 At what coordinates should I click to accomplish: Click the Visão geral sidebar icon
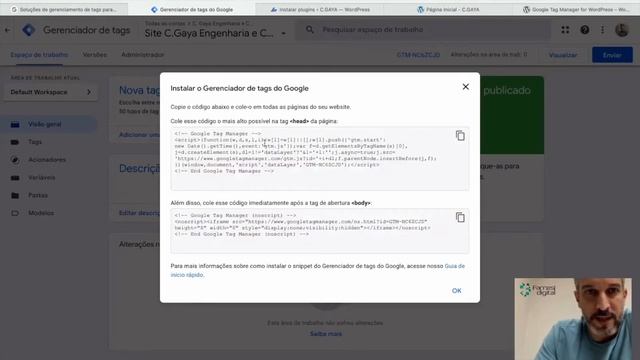click(x=15, y=124)
